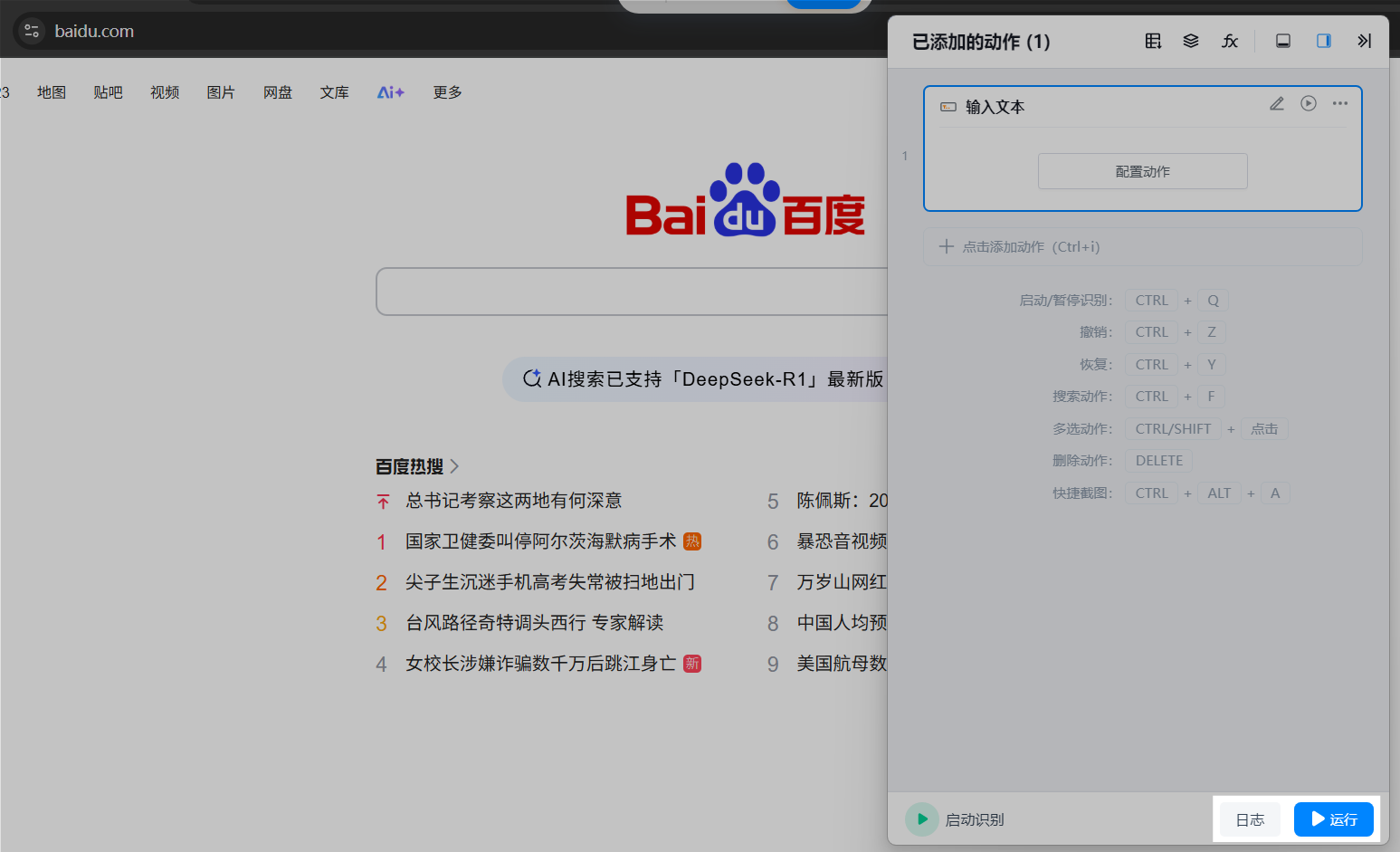Click the orange 热 badge
Viewport: 1400px width, 852px height.
click(x=692, y=541)
